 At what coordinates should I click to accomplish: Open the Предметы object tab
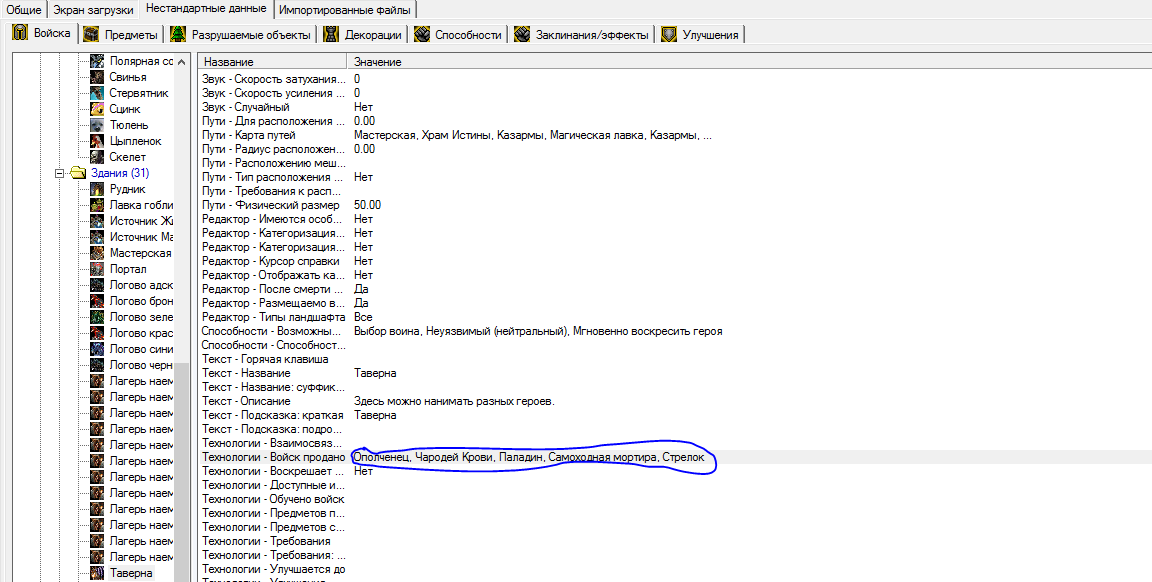(x=121, y=35)
